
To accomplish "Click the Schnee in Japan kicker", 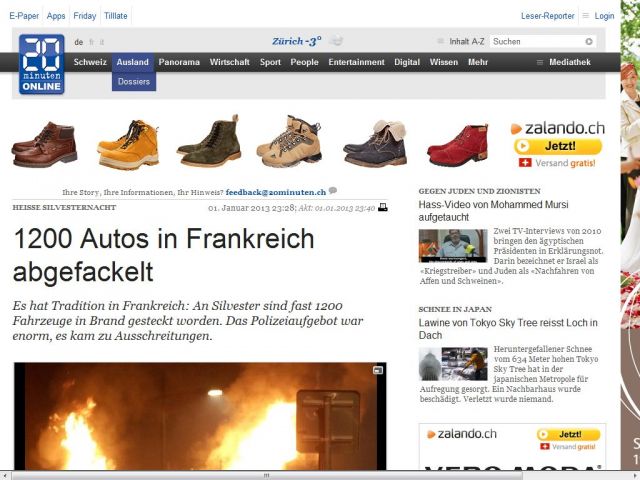I will 455,309.
